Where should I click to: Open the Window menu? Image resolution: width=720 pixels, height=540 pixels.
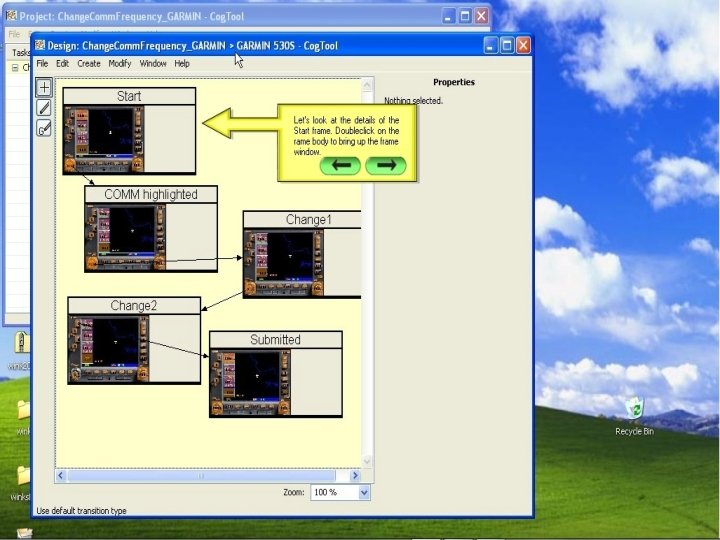point(153,63)
